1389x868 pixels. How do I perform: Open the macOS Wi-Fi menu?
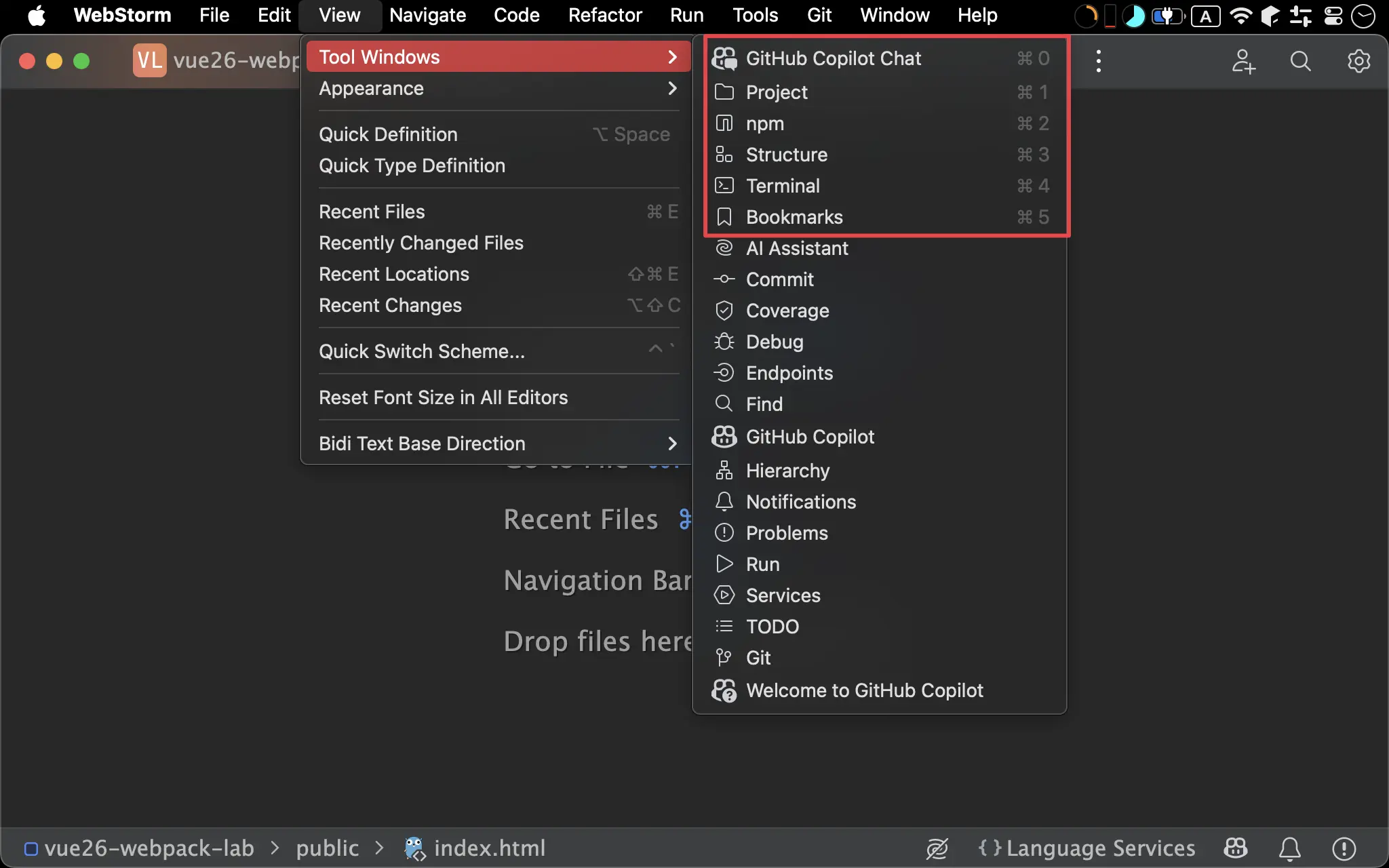1240,16
